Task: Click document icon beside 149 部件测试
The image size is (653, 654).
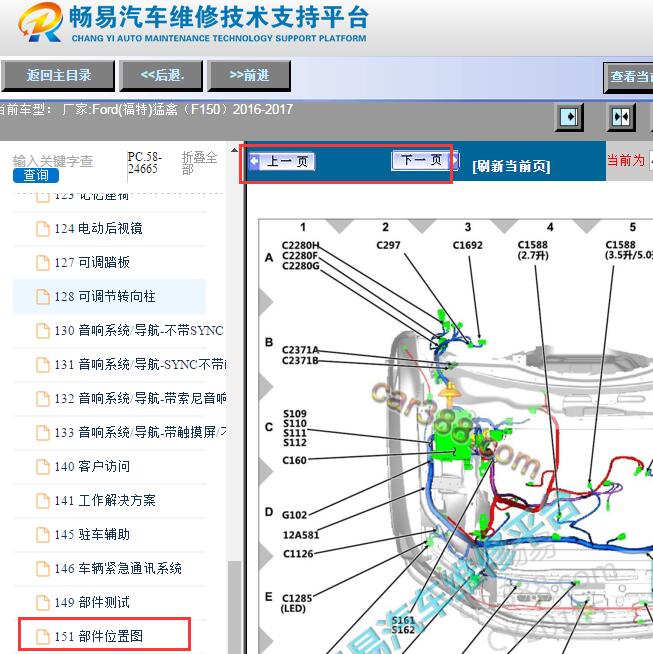Action: tap(43, 603)
